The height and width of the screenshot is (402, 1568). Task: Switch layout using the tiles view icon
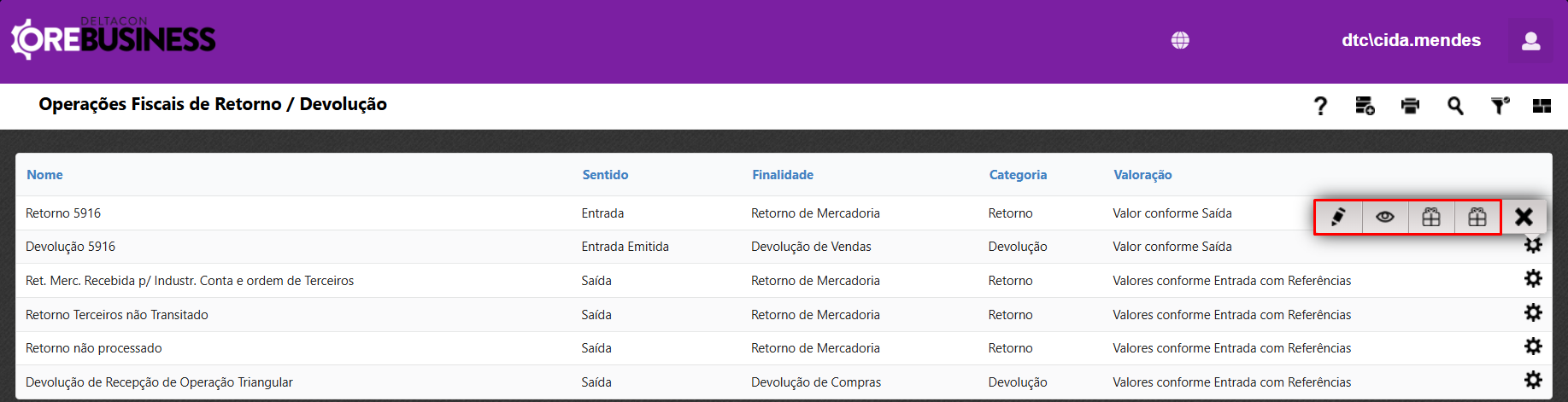1542,106
